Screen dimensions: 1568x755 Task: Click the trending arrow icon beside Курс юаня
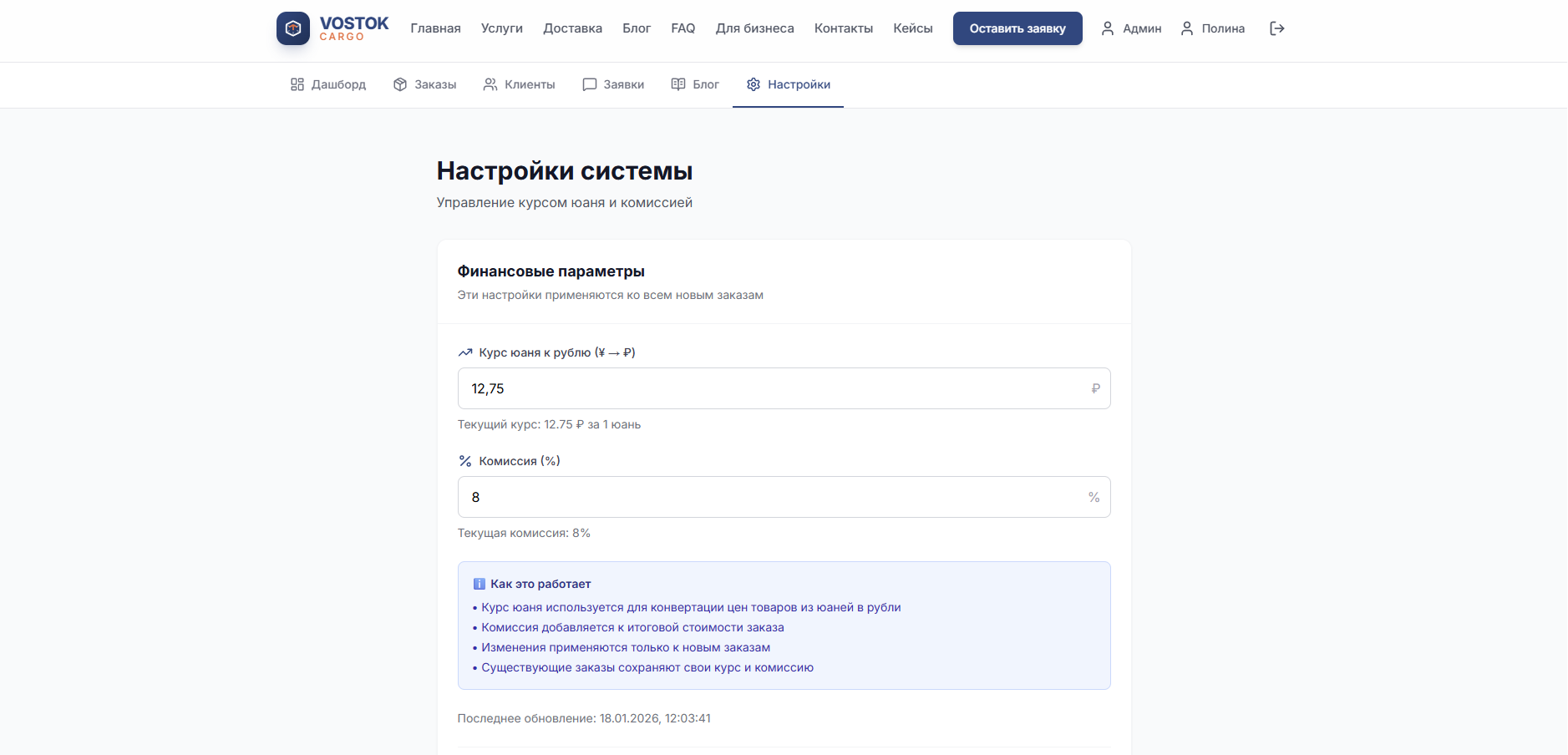point(465,352)
